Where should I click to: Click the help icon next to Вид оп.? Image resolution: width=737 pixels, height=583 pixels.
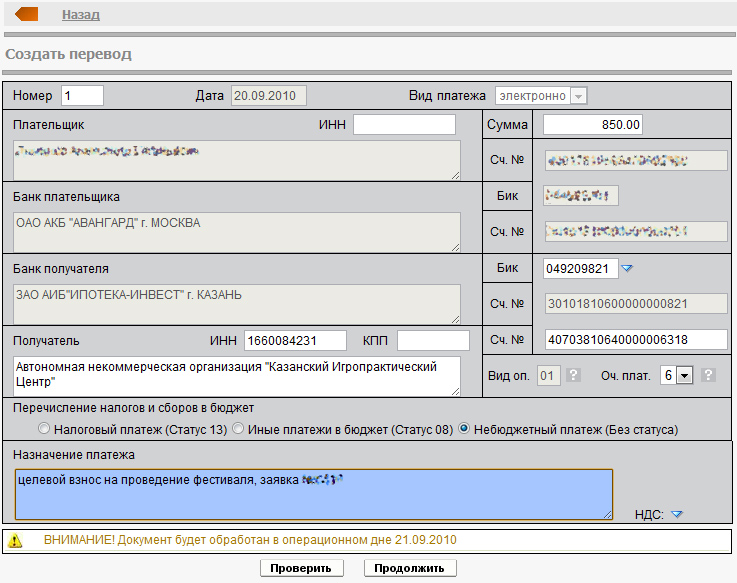[573, 375]
